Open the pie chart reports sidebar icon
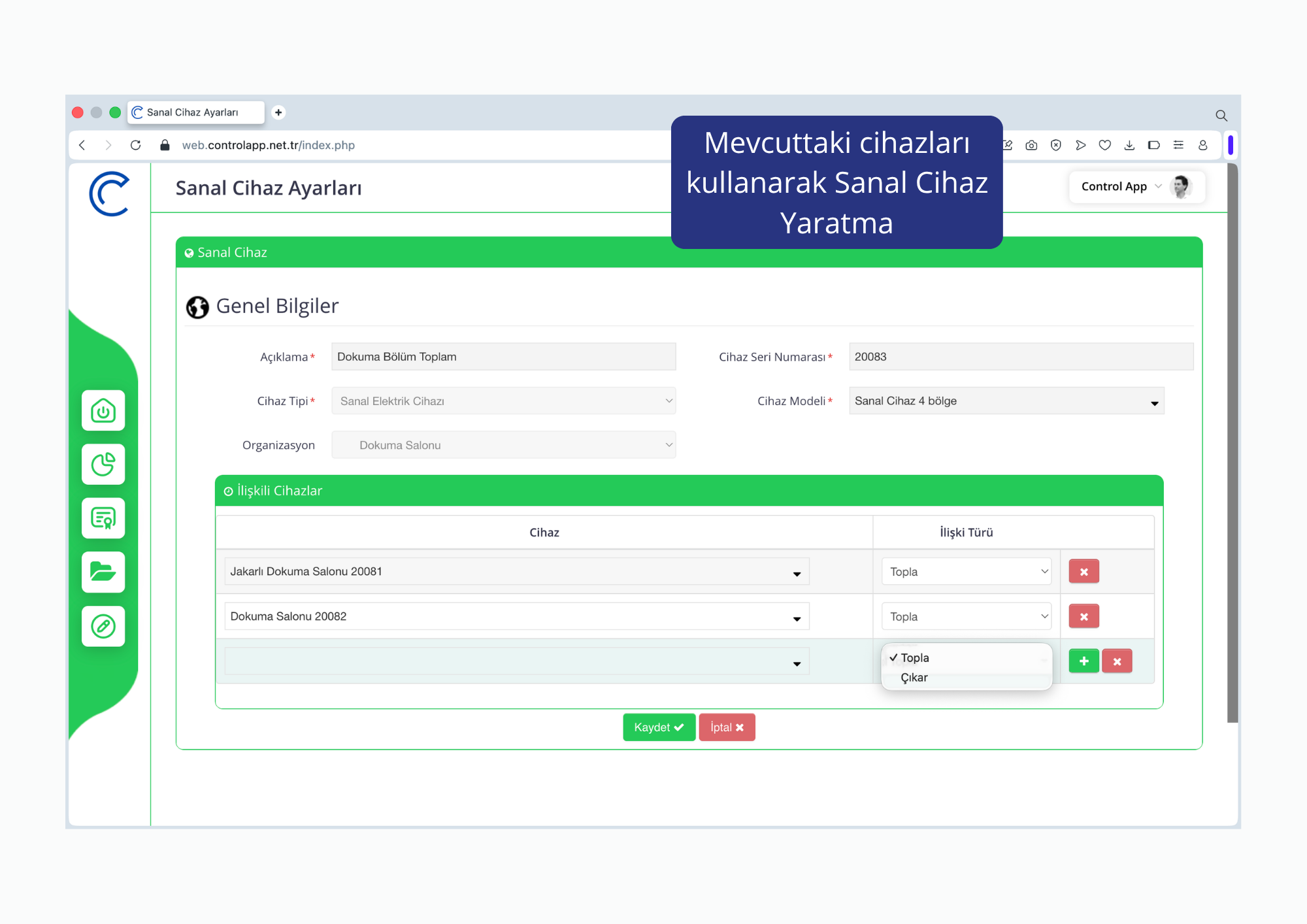Screen dimensions: 1307x924 tap(103, 465)
